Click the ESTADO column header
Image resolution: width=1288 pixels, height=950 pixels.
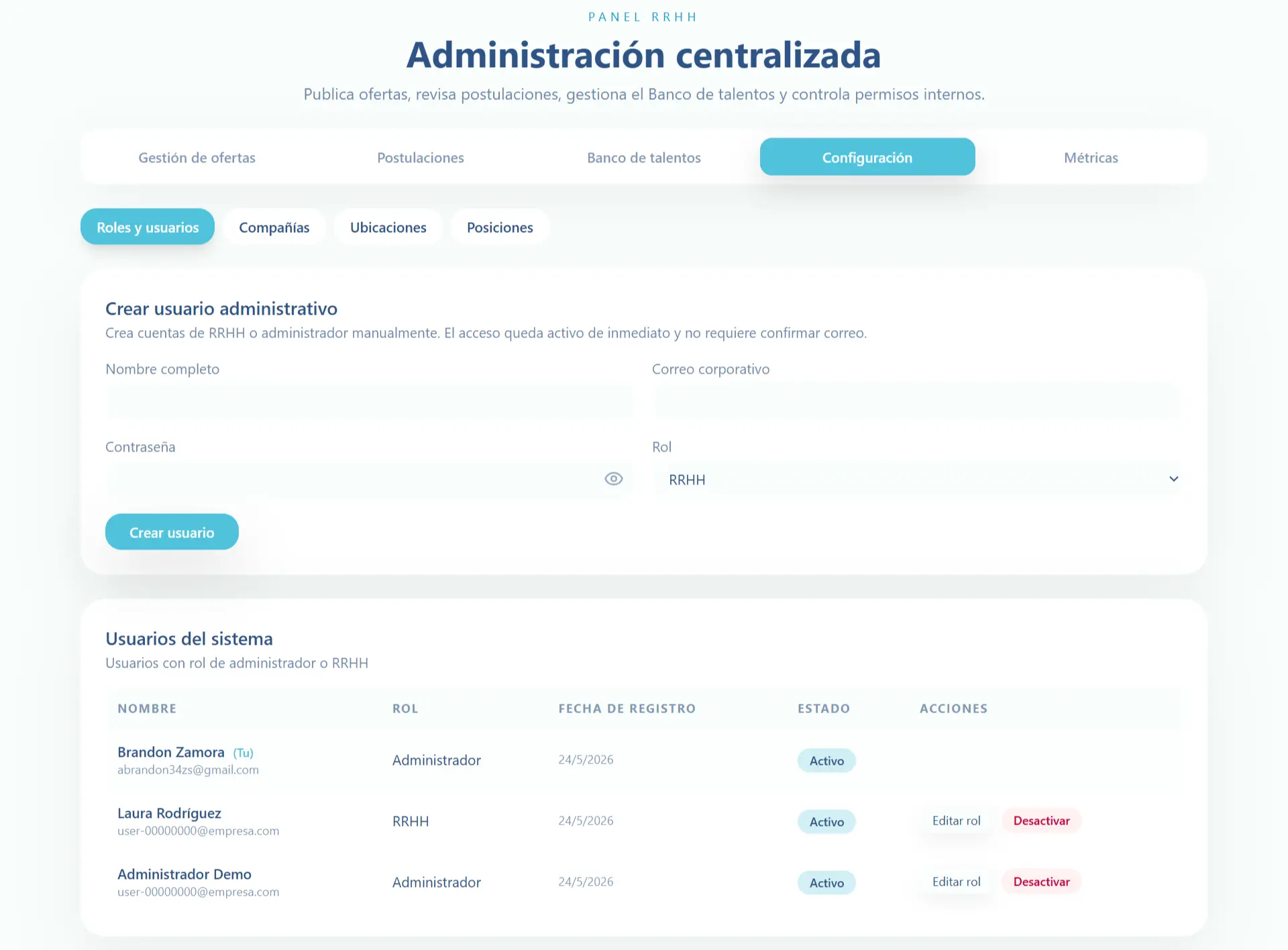[824, 708]
